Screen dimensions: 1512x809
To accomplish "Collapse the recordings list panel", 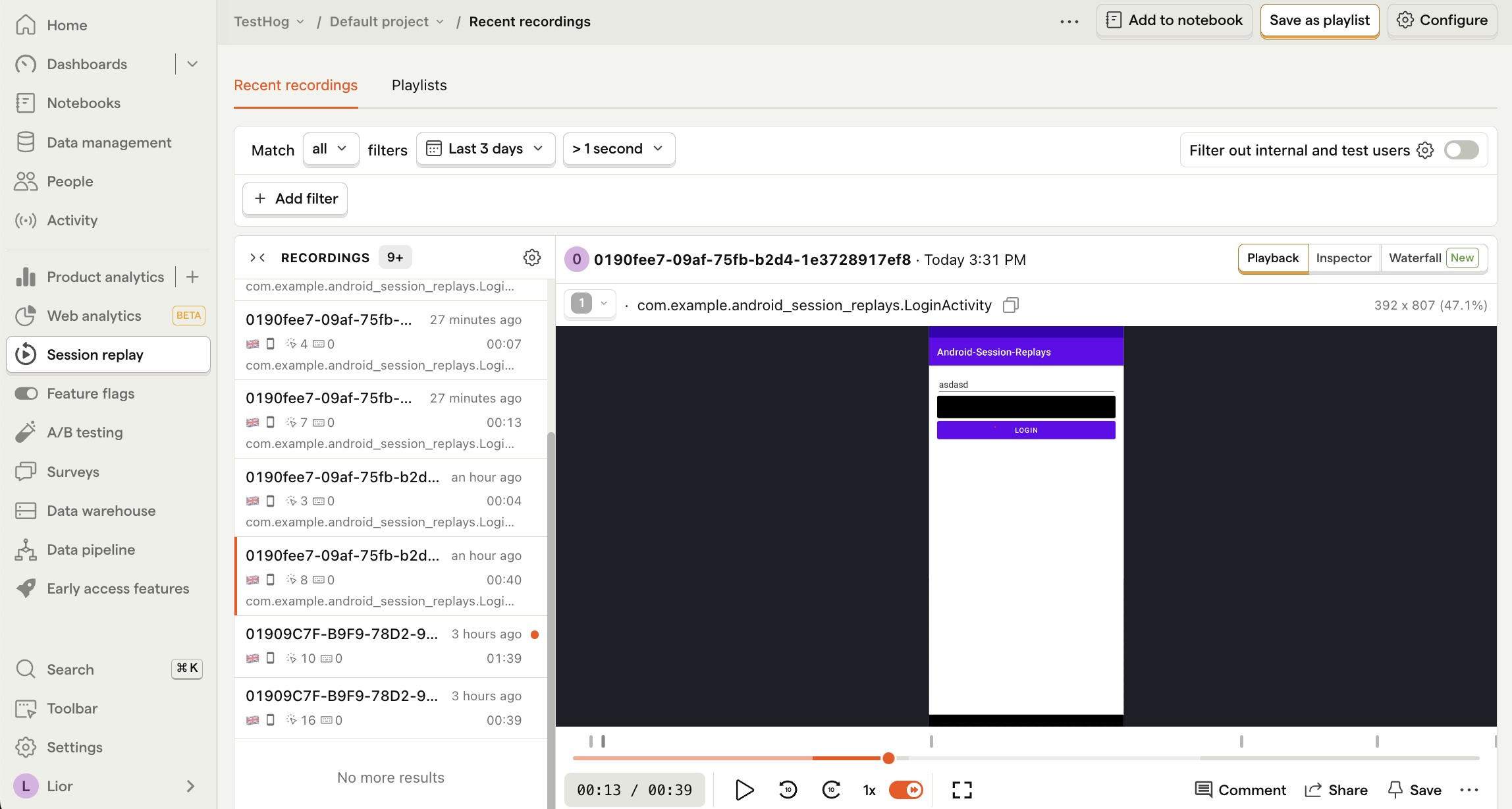I will pos(257,258).
